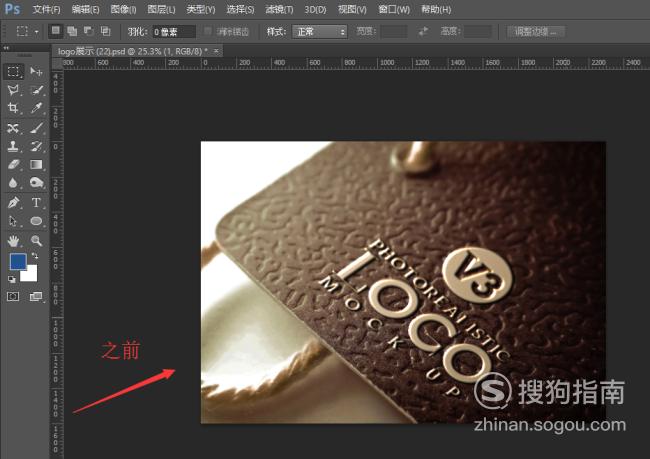Choose Intersect with Selection mode
Screen dimensions: 650x459
click(106, 31)
